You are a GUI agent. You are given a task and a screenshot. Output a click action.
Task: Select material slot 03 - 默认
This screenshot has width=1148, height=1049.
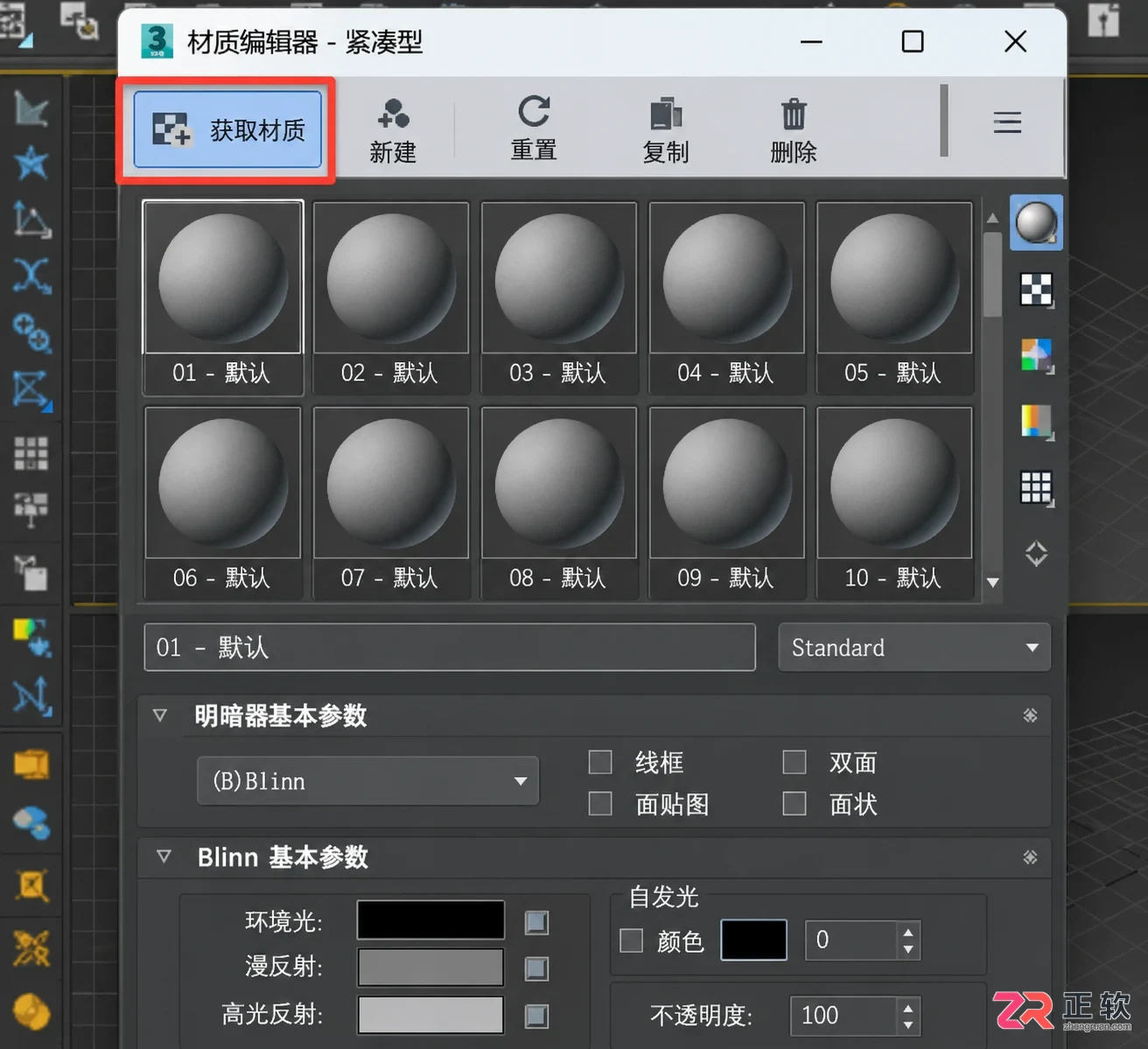[558, 297]
